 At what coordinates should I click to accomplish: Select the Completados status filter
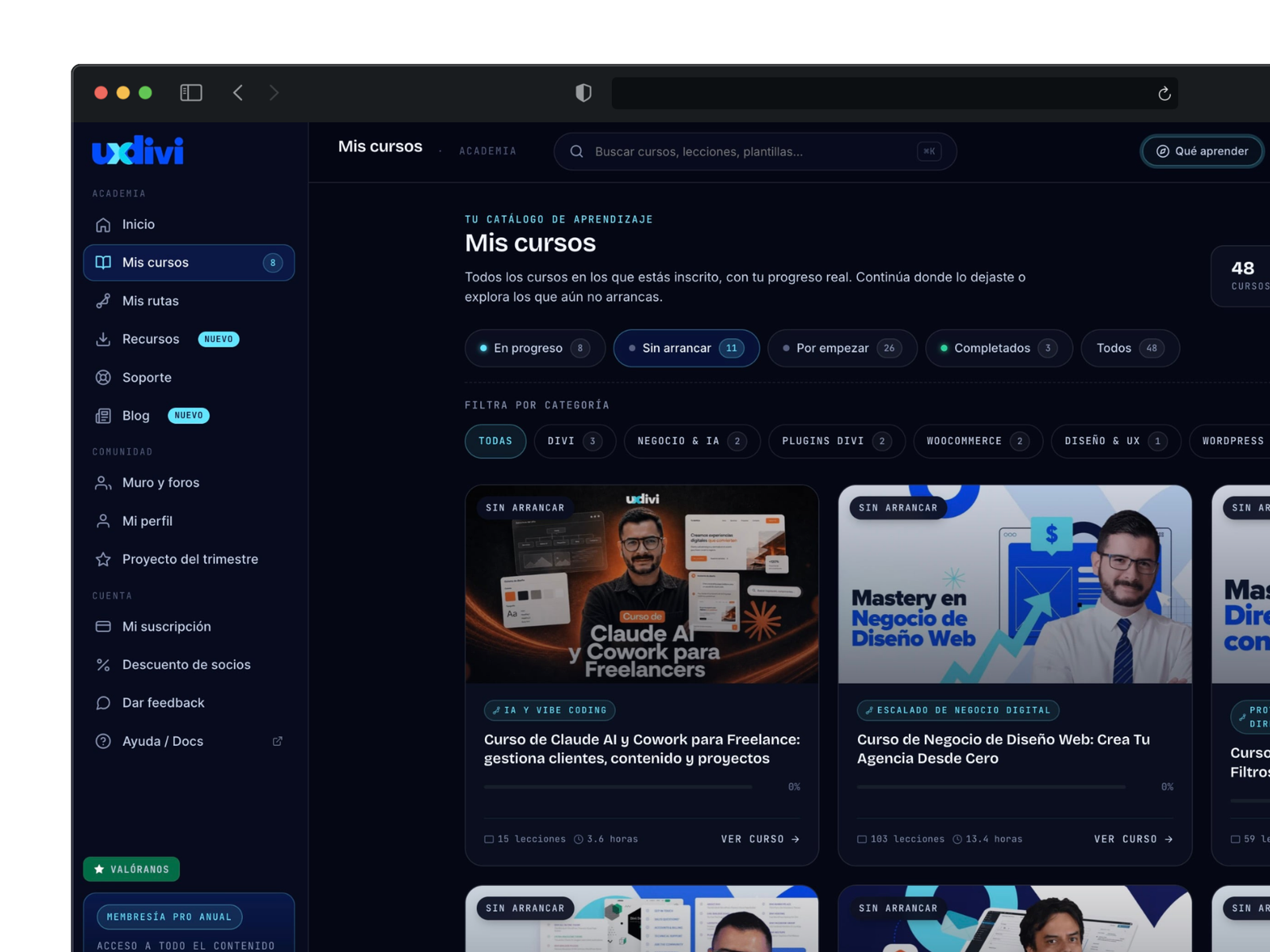(999, 348)
